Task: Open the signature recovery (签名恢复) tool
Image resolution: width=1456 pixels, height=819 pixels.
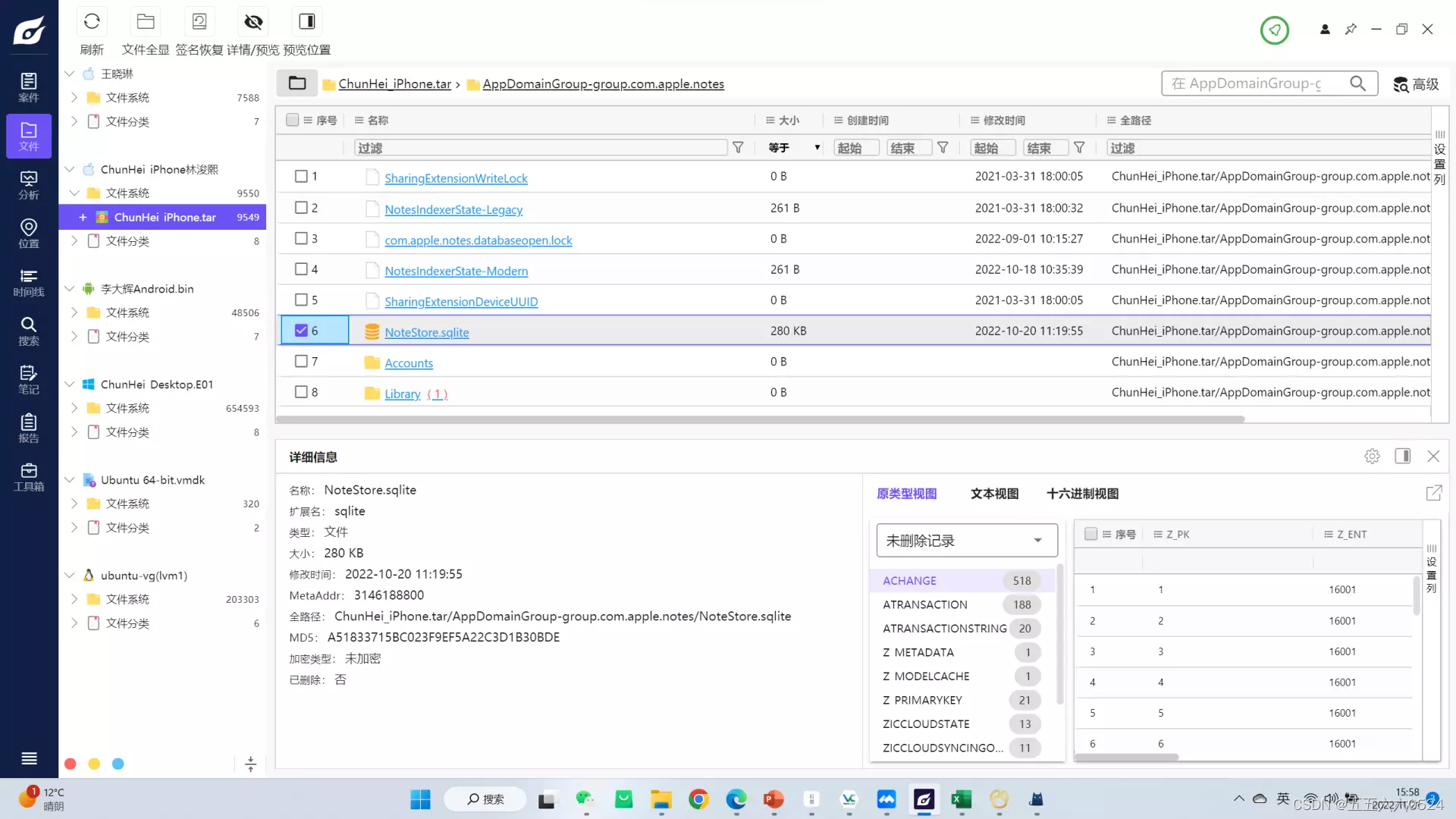Action: tap(199, 22)
